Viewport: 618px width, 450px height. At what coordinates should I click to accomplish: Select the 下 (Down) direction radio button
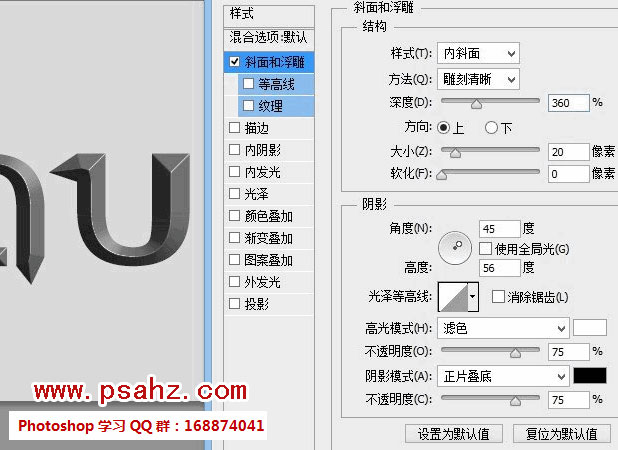point(491,127)
